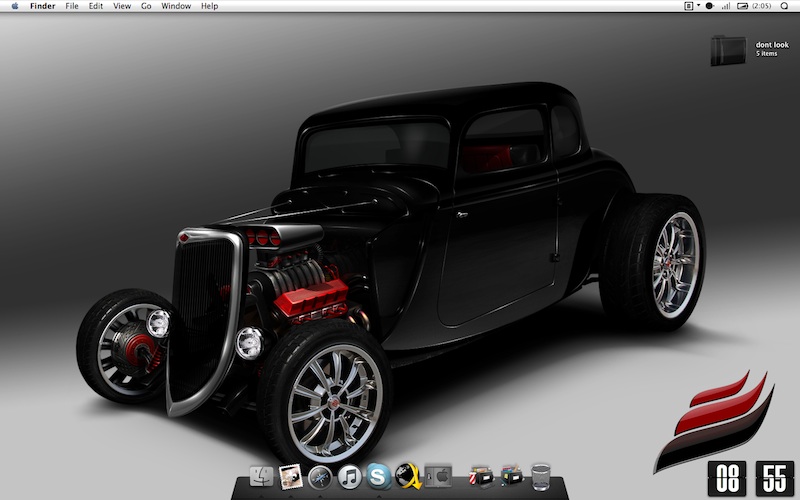The image size is (800, 500).
Task: Select the 'dont look' desktop folder
Action: (729, 50)
